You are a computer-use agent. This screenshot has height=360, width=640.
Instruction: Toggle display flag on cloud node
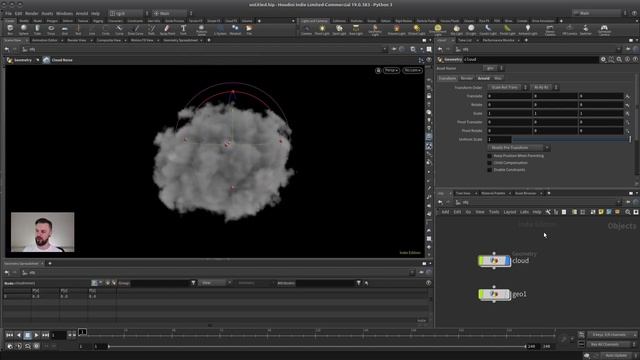click(x=507, y=260)
